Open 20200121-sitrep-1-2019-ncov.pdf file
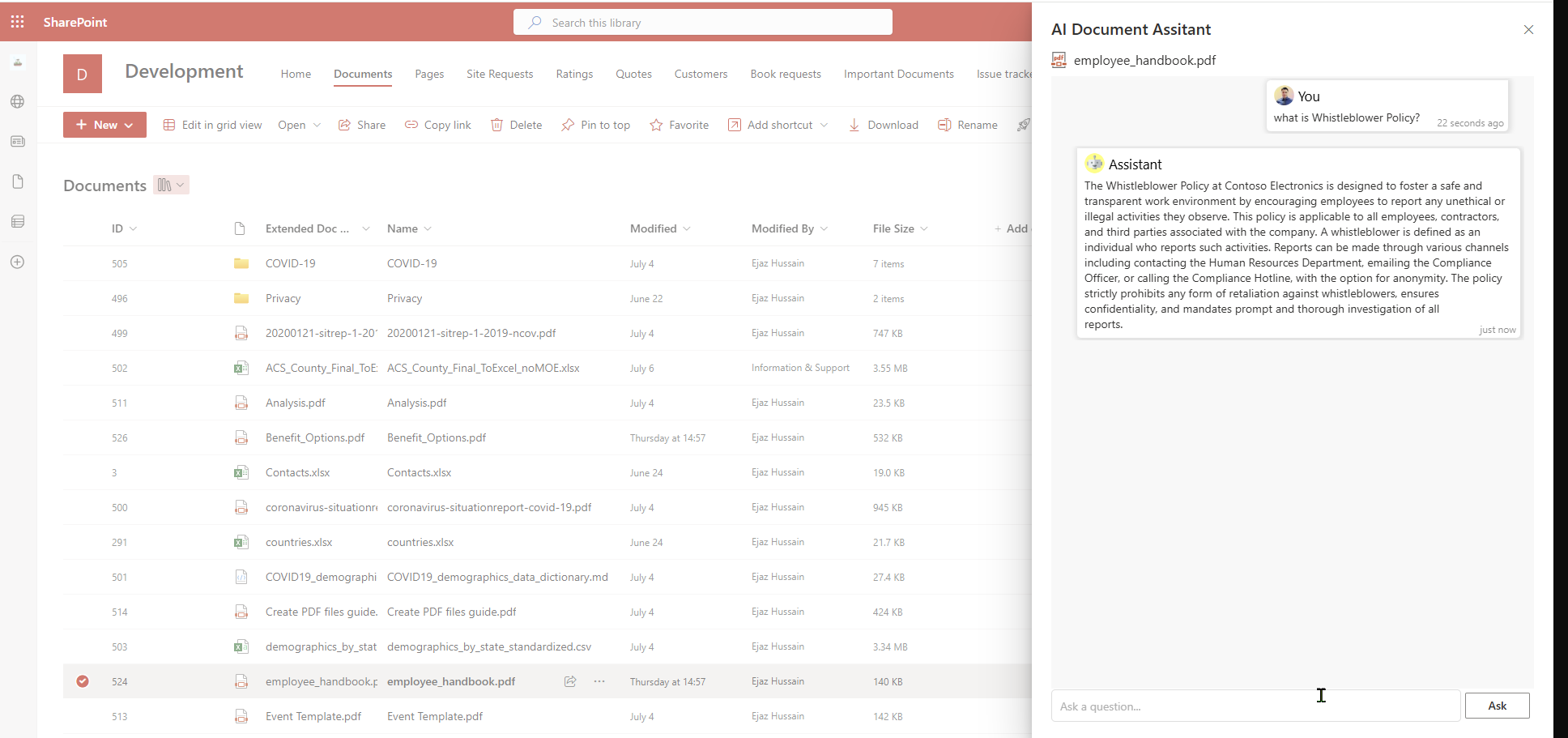 [471, 333]
